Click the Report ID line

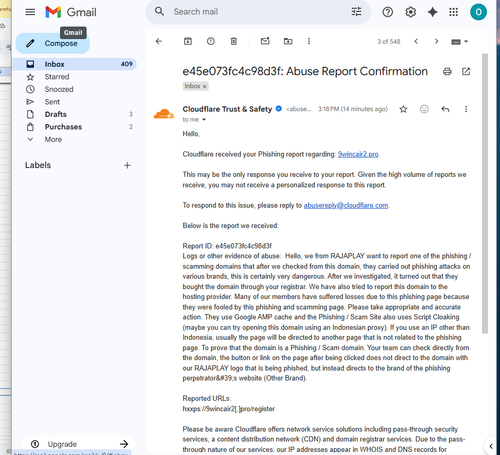pos(227,246)
